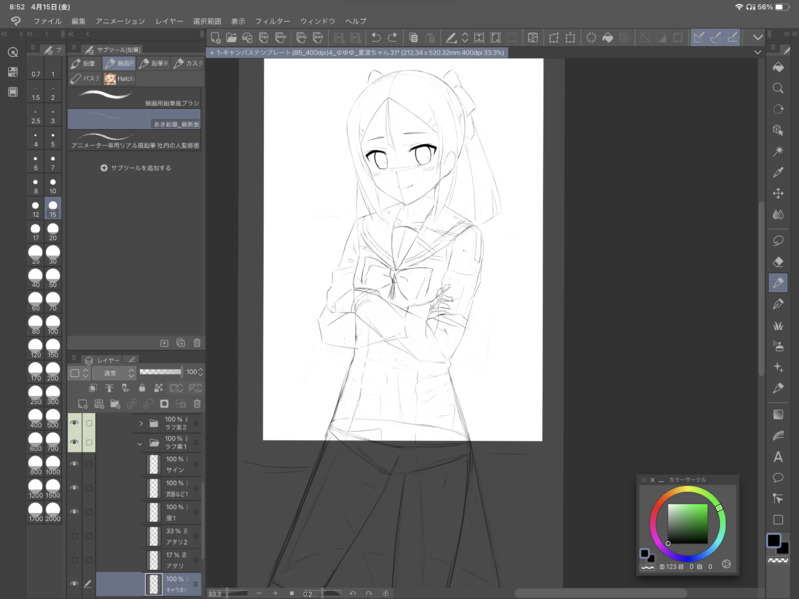Select brush size 100

[53, 325]
